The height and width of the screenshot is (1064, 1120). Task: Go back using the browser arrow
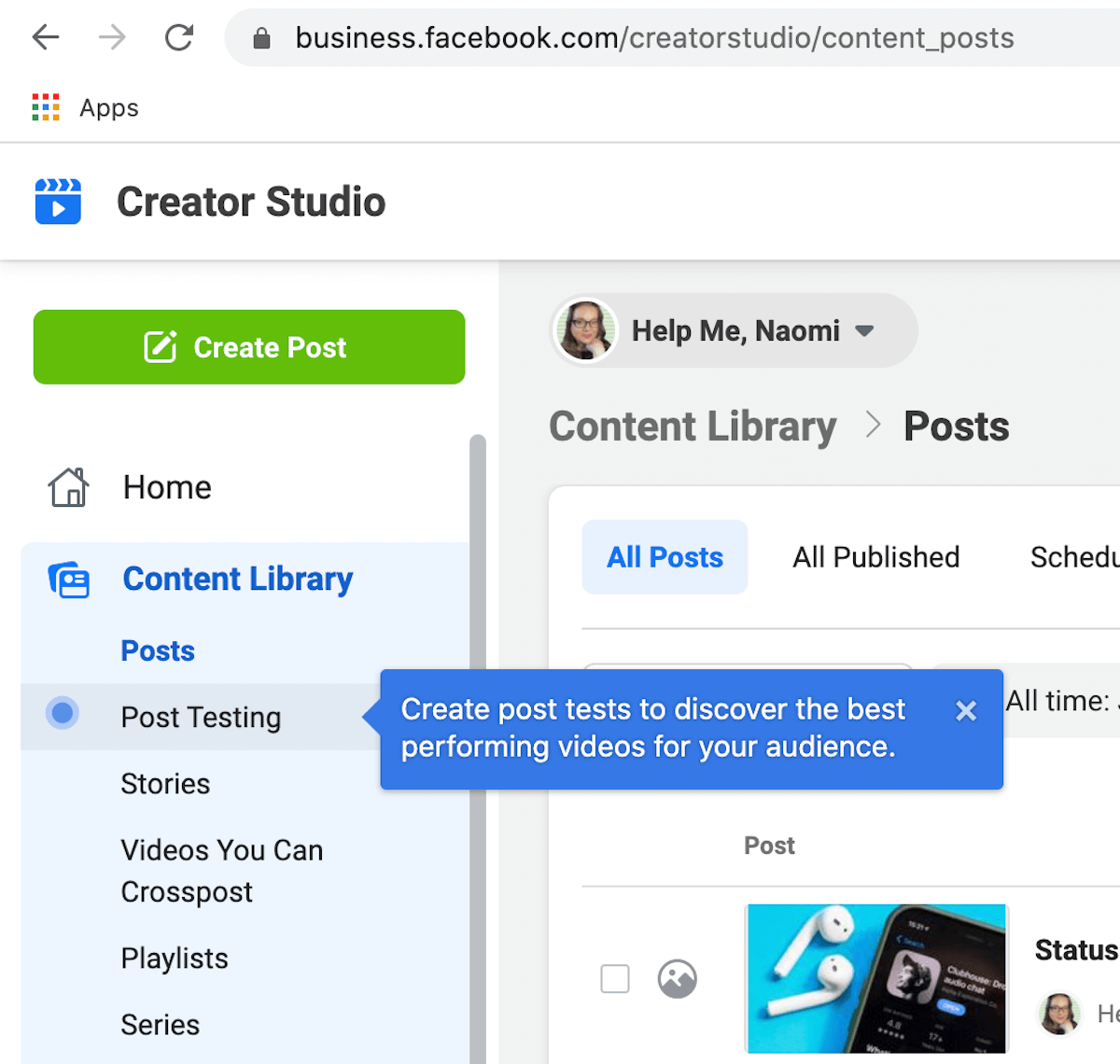(45, 37)
